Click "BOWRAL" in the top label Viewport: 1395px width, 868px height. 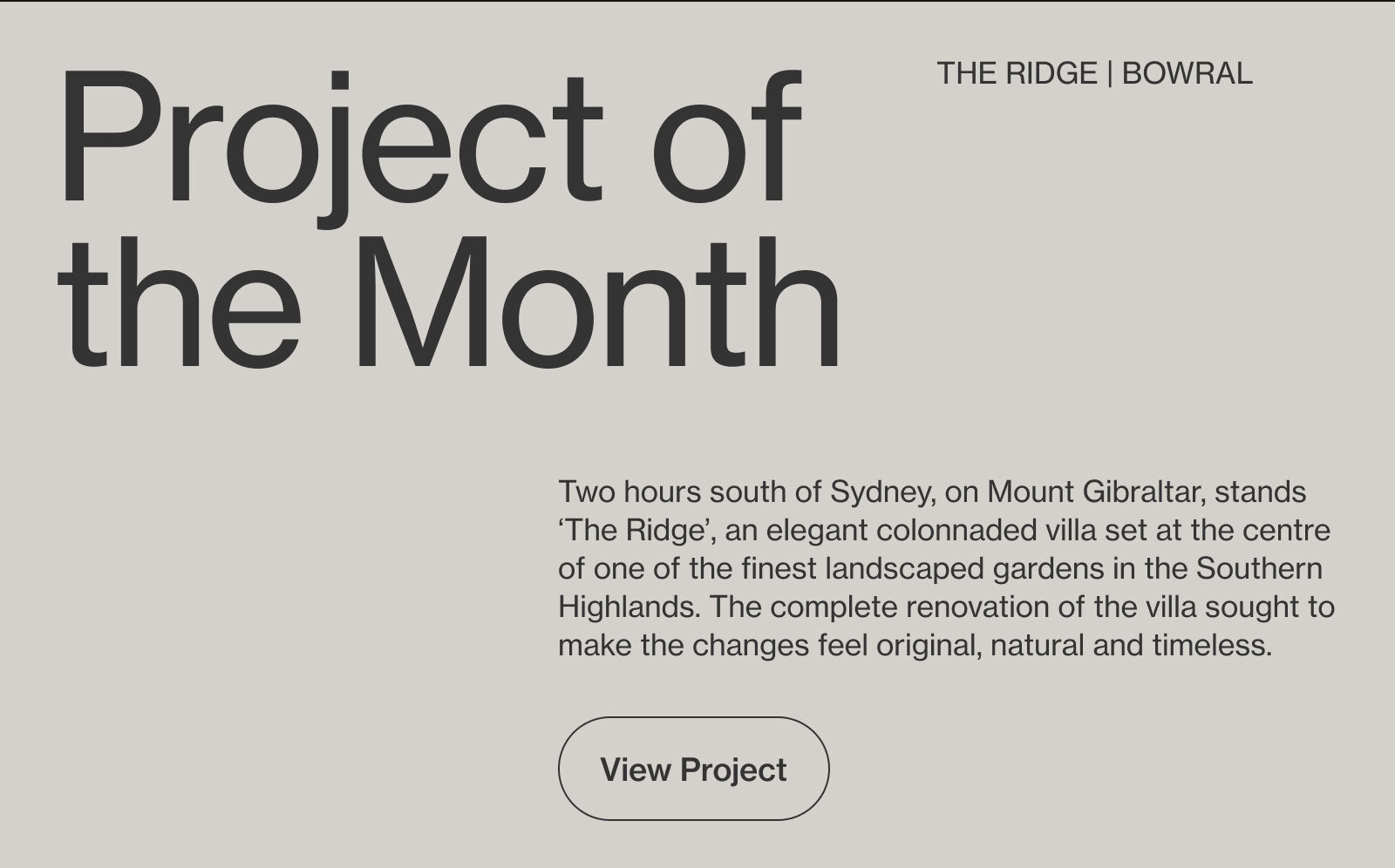click(1187, 73)
